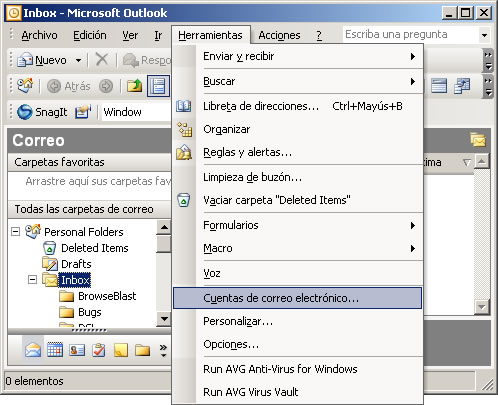
Task: Expand navigation pane configure buttons chevron
Action: point(163,350)
